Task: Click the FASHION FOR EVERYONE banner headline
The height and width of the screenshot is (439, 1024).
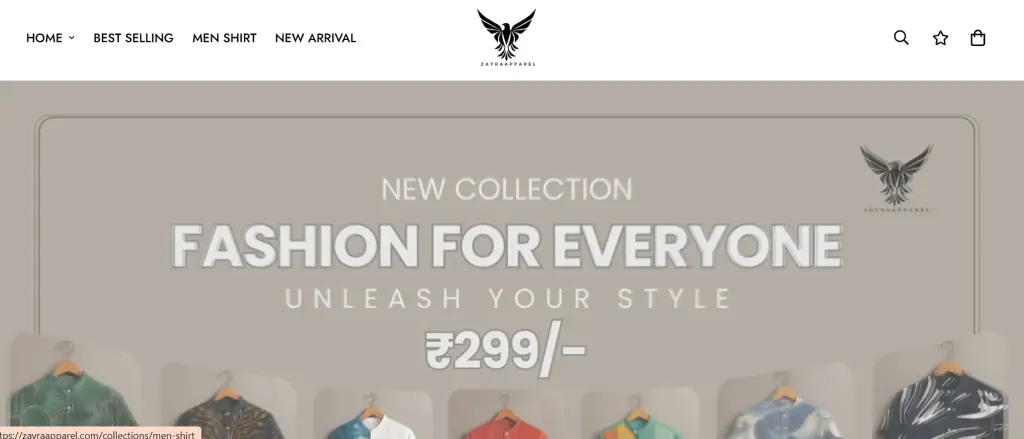Action: click(x=507, y=246)
